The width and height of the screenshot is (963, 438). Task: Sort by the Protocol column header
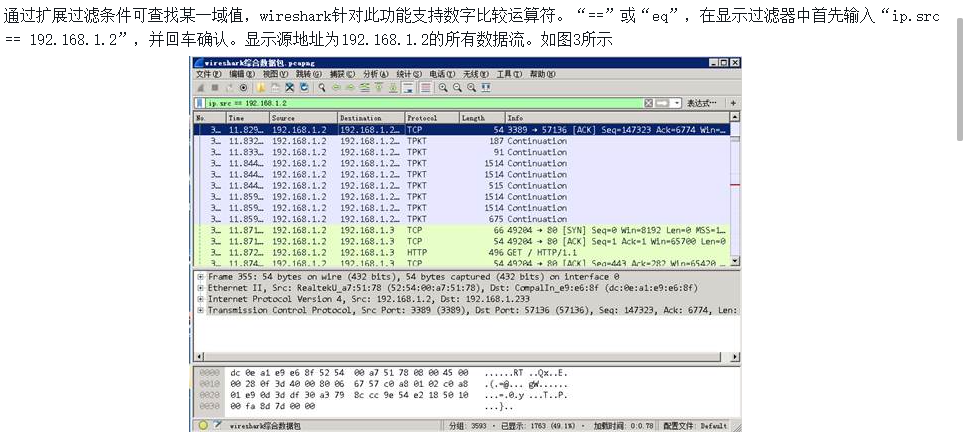[432, 117]
